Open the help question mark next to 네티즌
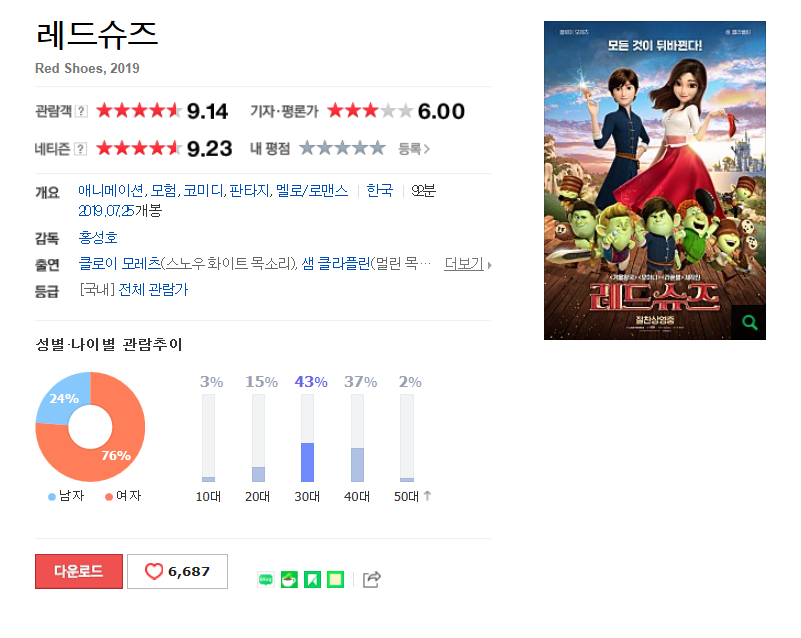The height and width of the screenshot is (638, 801). [x=80, y=149]
